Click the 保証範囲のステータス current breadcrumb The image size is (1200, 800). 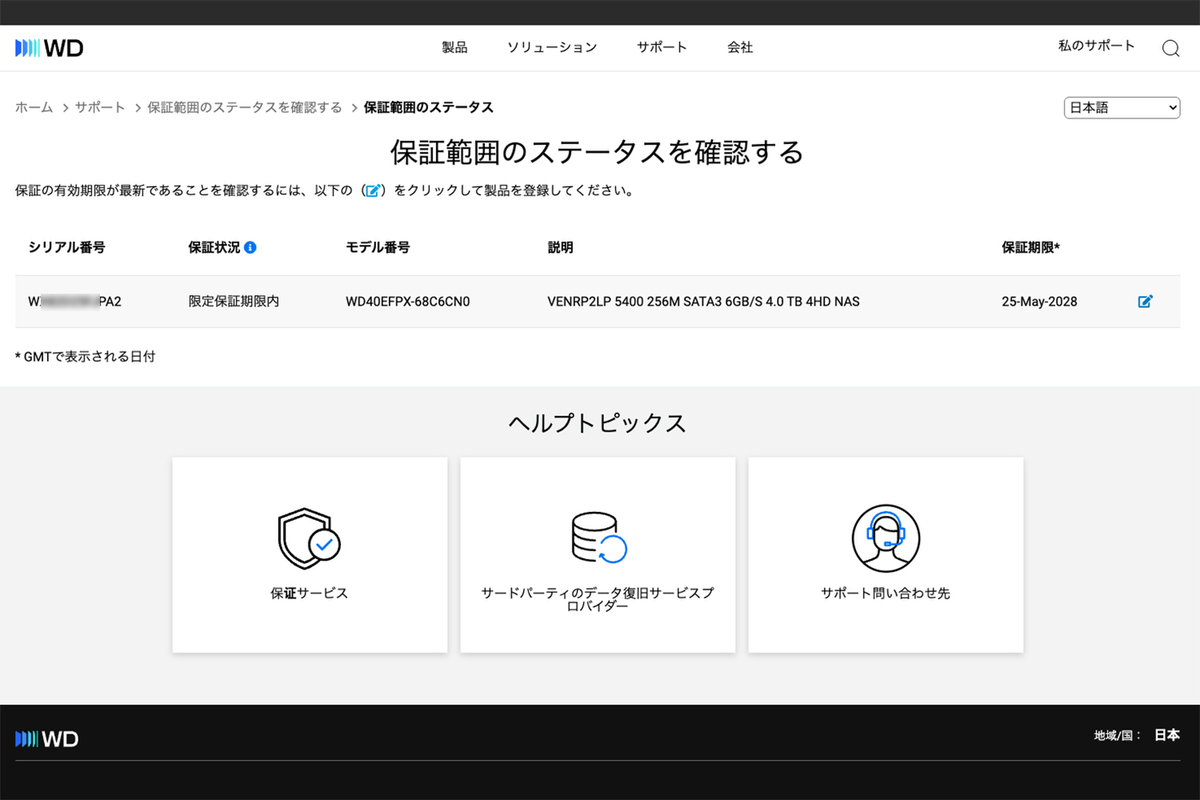429,107
